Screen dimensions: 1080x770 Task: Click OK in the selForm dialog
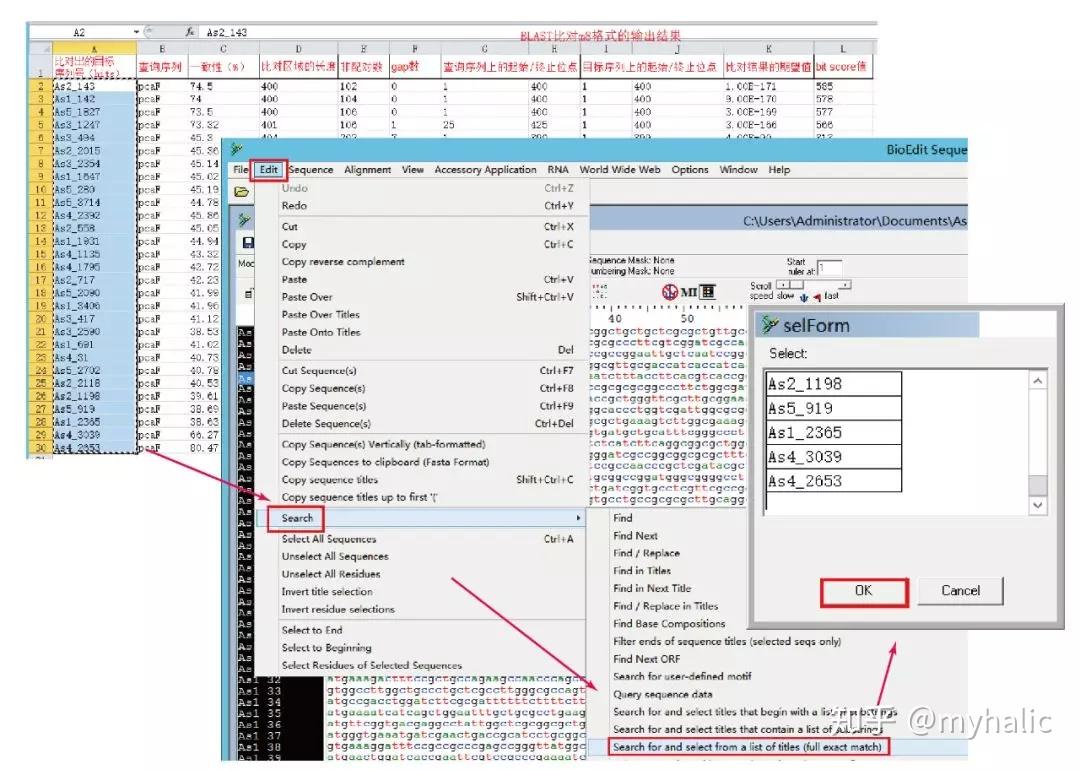(864, 591)
